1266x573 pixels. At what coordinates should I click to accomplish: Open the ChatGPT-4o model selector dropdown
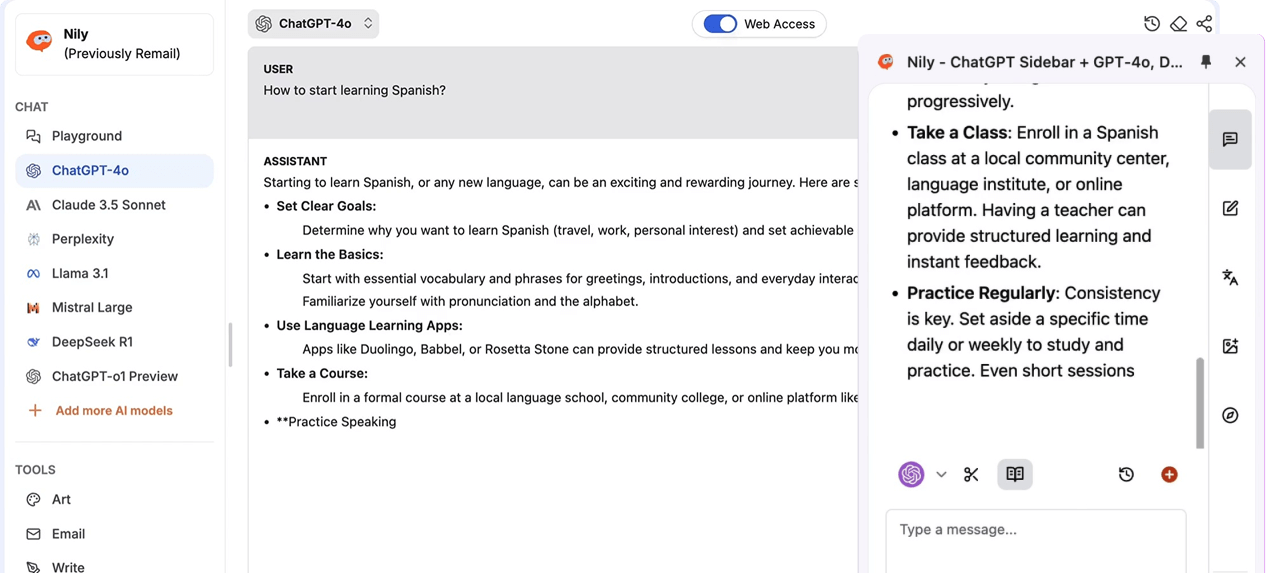coord(313,24)
